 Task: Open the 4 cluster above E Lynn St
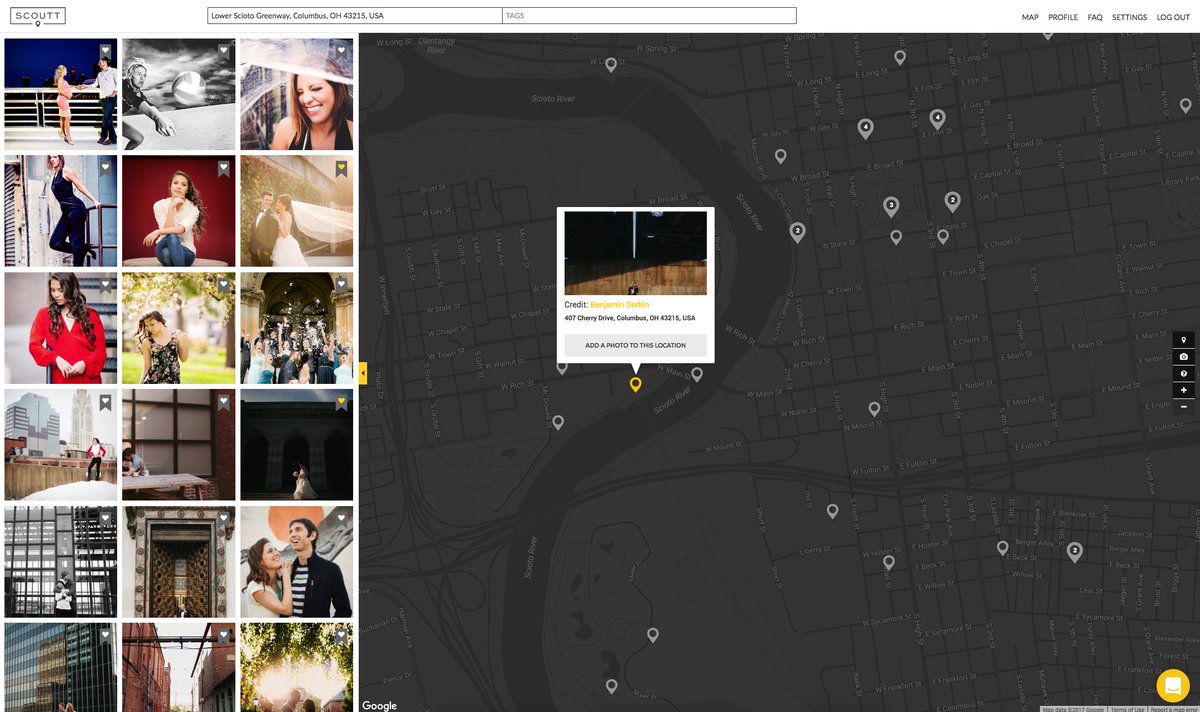(937, 119)
